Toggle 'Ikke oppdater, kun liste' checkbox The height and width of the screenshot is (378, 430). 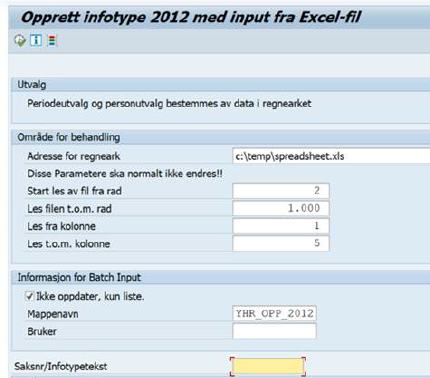[x=30, y=296]
